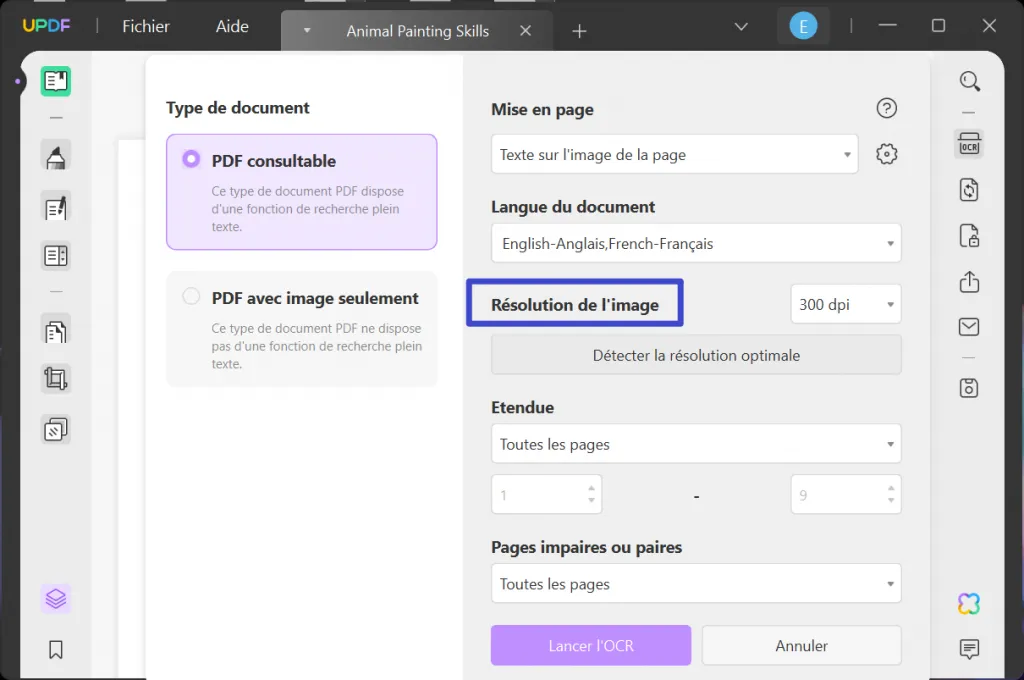Image resolution: width=1024 pixels, height=680 pixels.
Task: Launch the UPDF AI assistant icon
Action: click(968, 603)
